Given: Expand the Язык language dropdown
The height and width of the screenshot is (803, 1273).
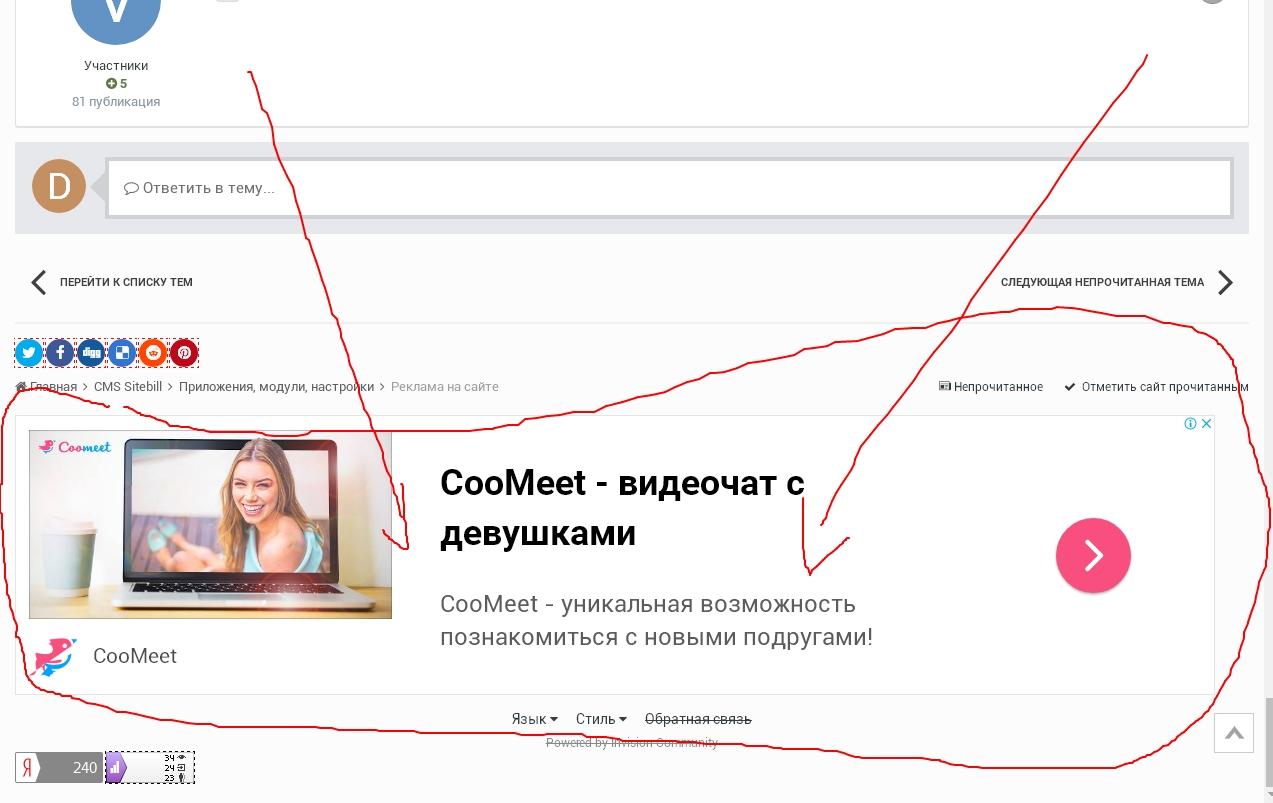Looking at the screenshot, I should pos(534,719).
